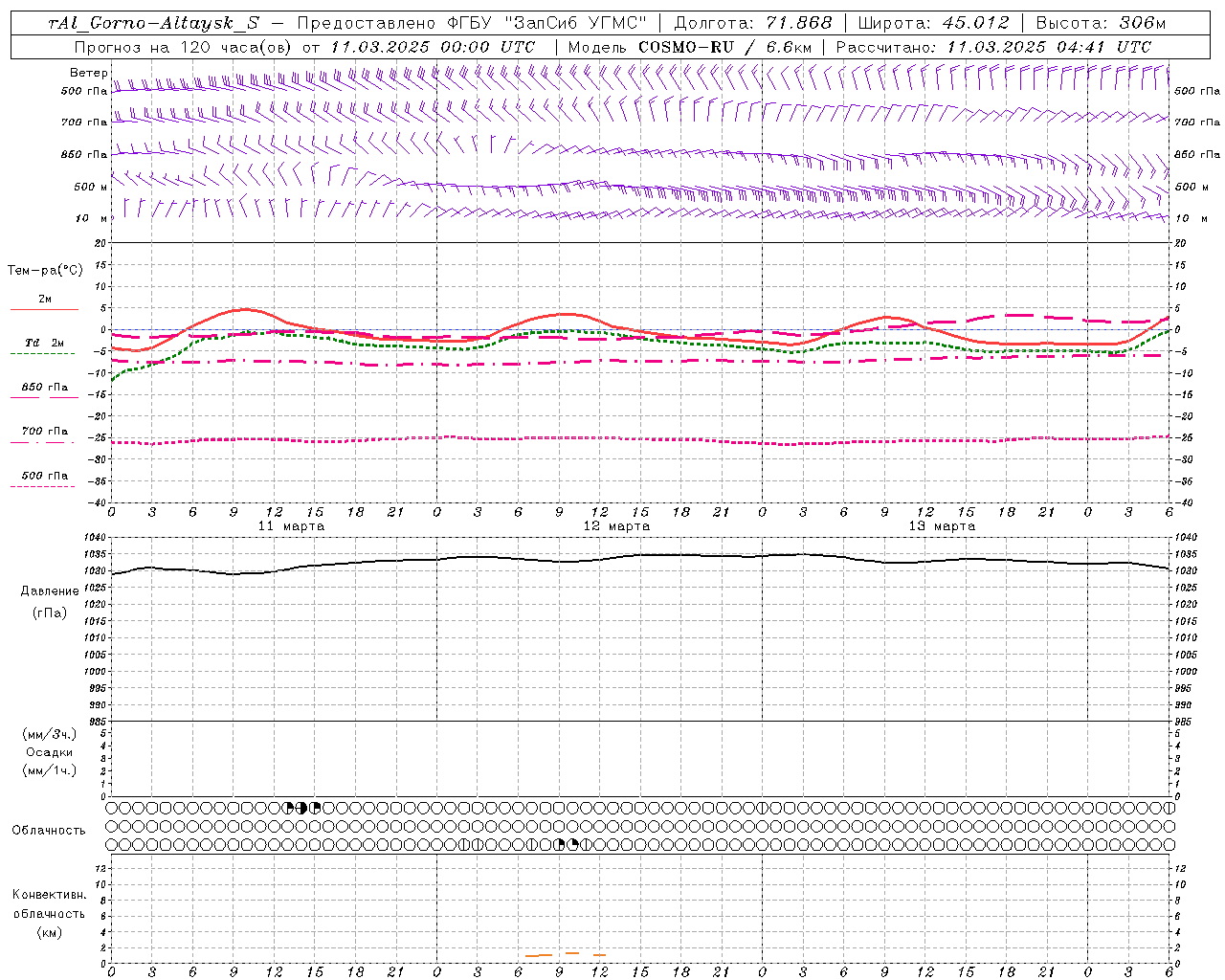Click the (мм/3ч.) precipitation unit label
The height and width of the screenshot is (980, 1225).
tap(50, 734)
